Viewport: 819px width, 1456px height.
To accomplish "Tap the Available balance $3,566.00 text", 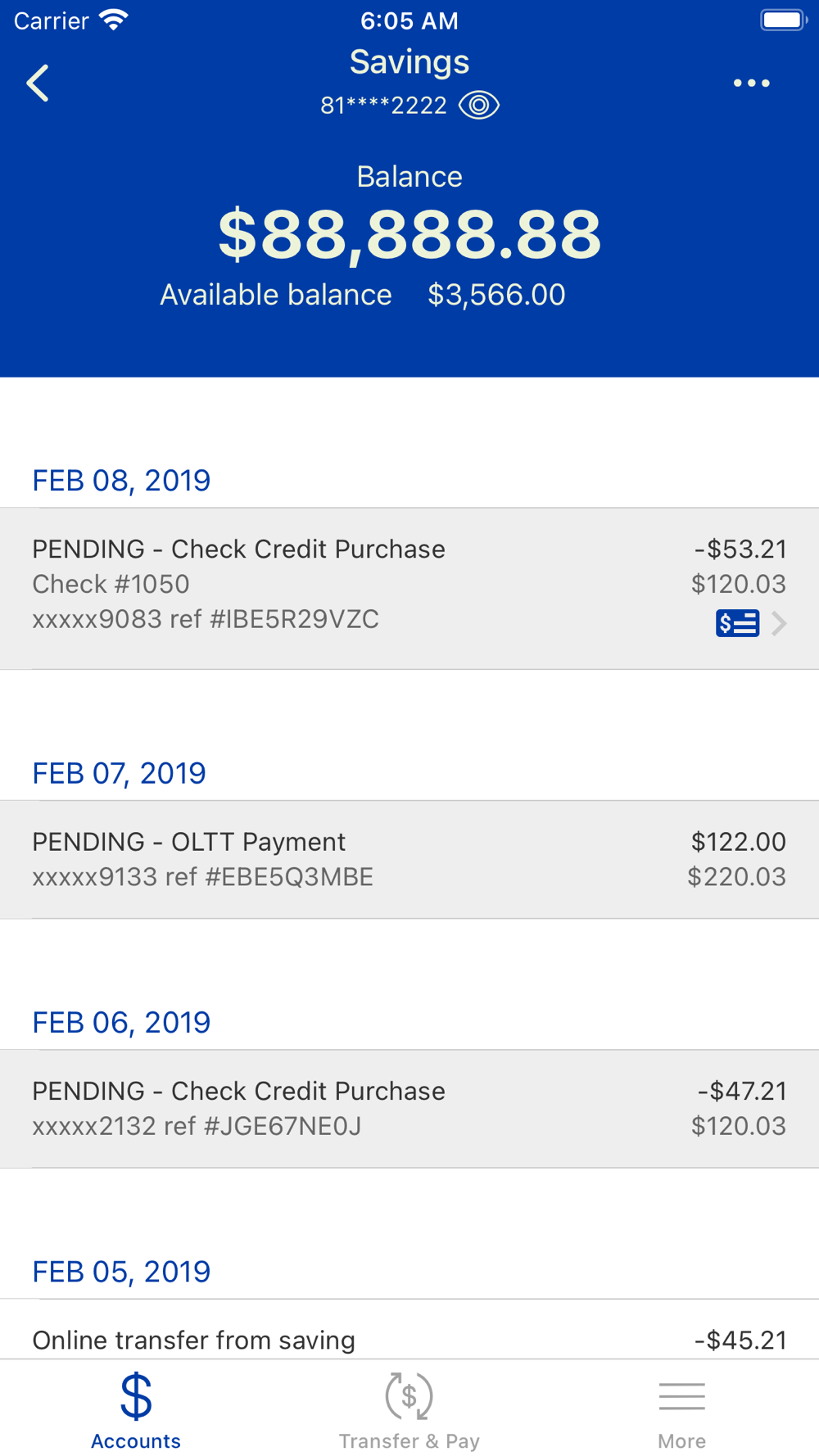I will [363, 295].
